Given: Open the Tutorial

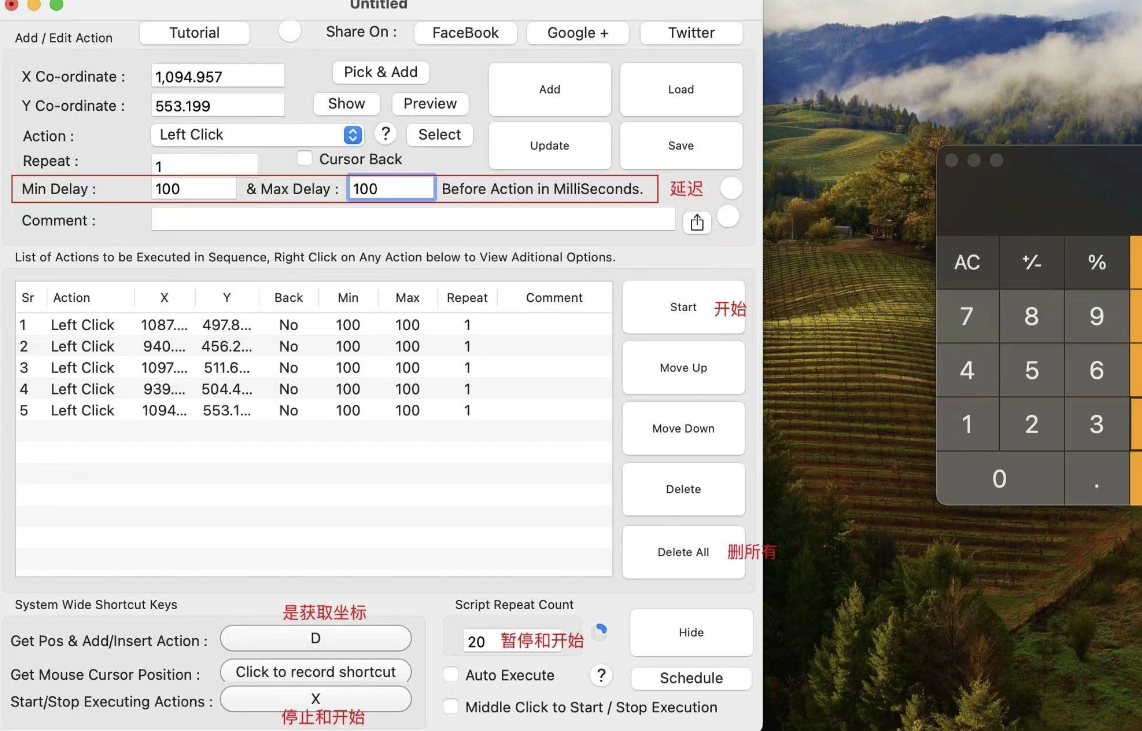Looking at the screenshot, I should pos(194,32).
